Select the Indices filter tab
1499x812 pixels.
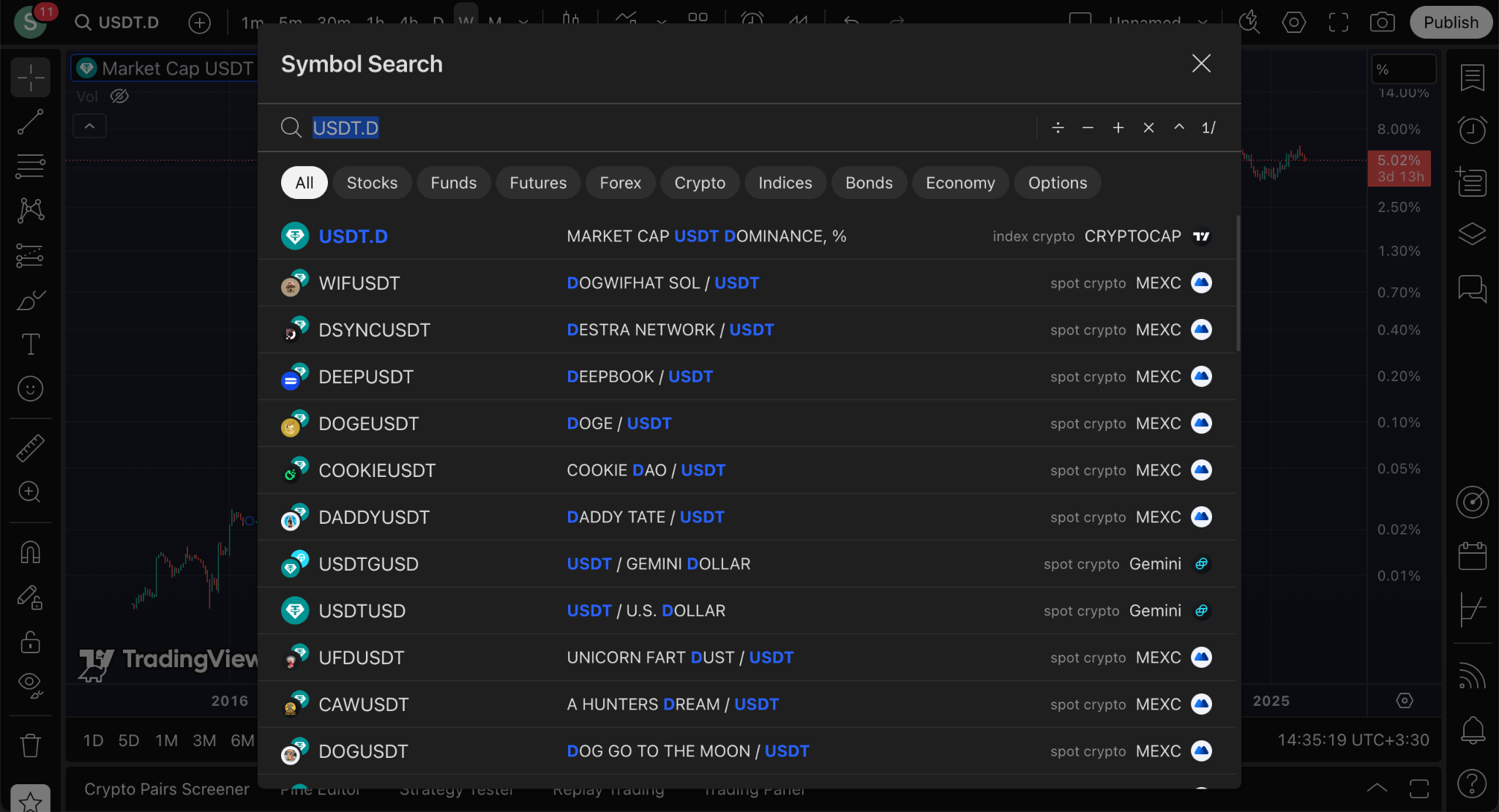(x=785, y=183)
